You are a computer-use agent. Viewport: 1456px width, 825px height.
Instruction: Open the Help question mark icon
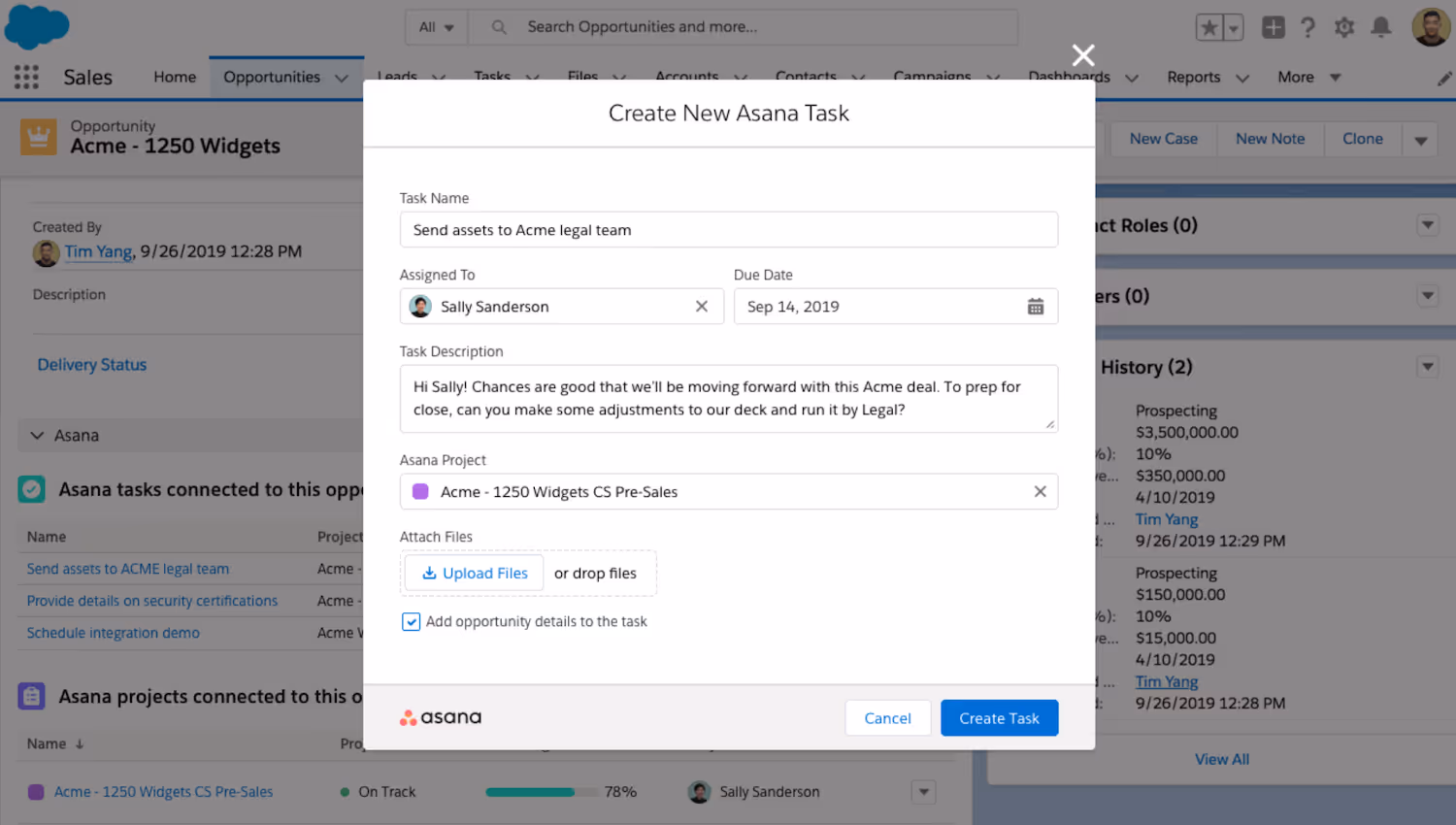[x=1307, y=27]
